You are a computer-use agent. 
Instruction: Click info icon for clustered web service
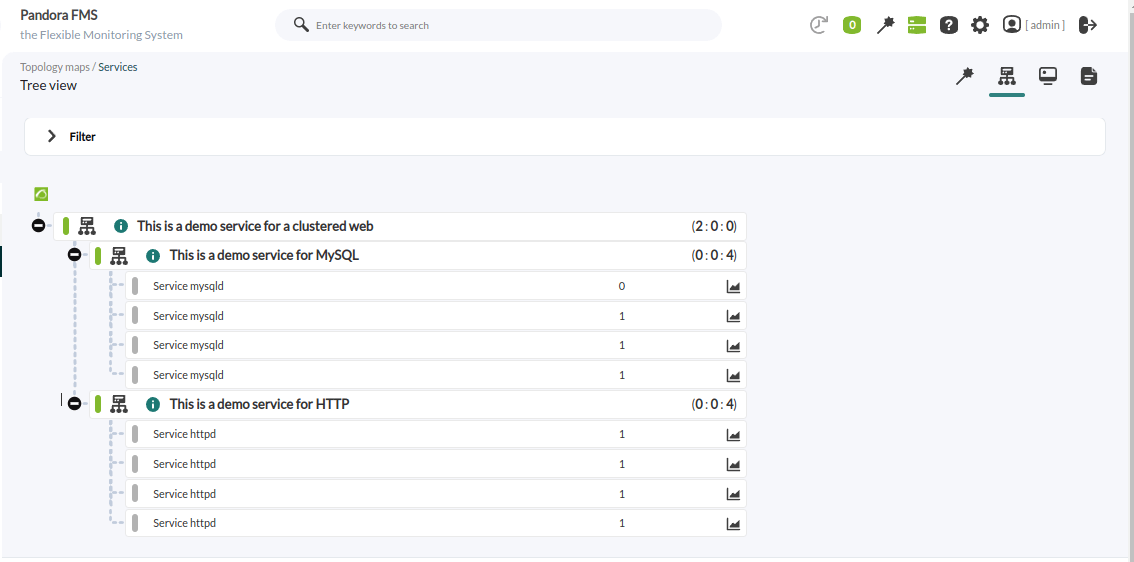[x=121, y=226]
